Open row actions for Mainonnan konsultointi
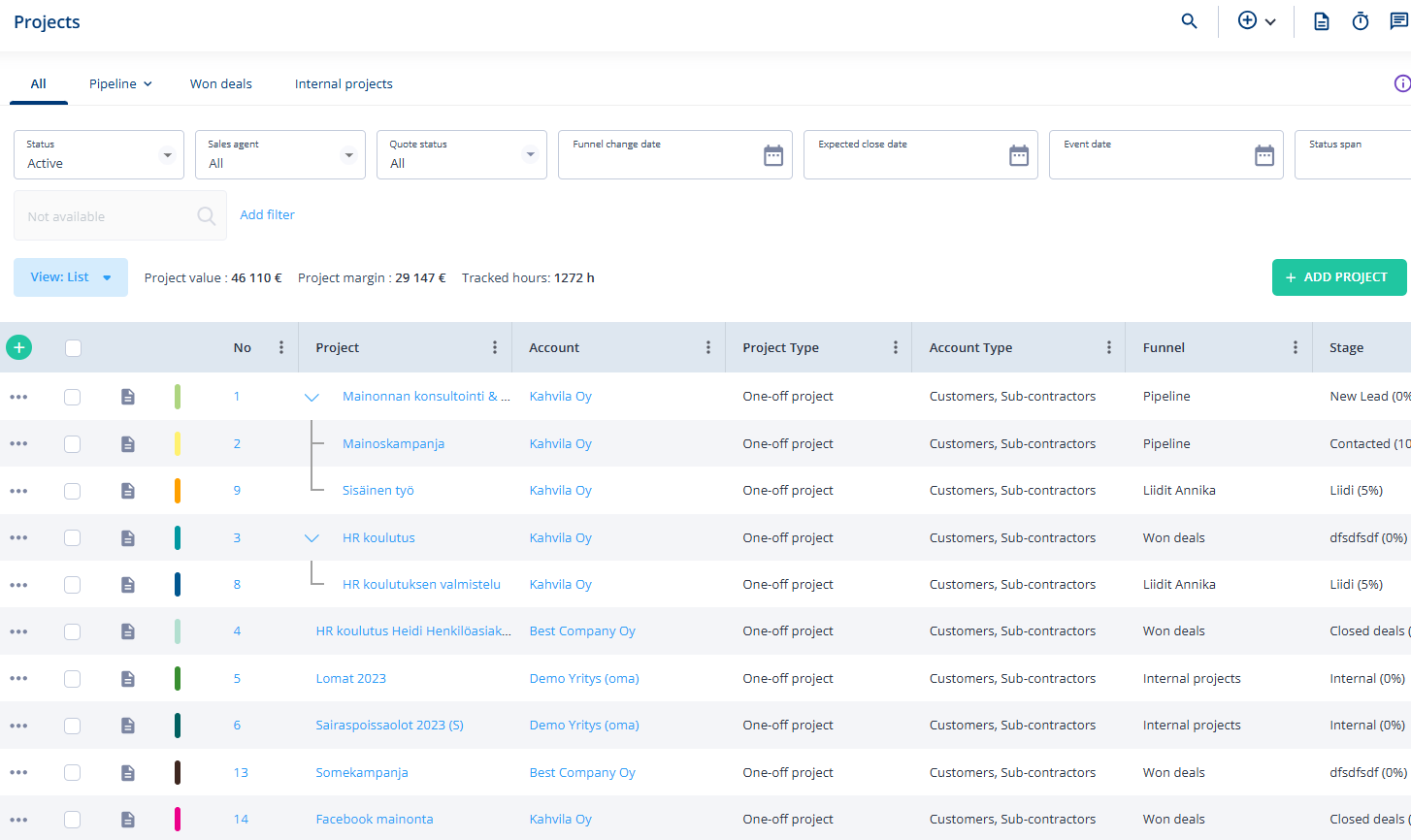Screen dimensions: 1411x840 (18, 397)
